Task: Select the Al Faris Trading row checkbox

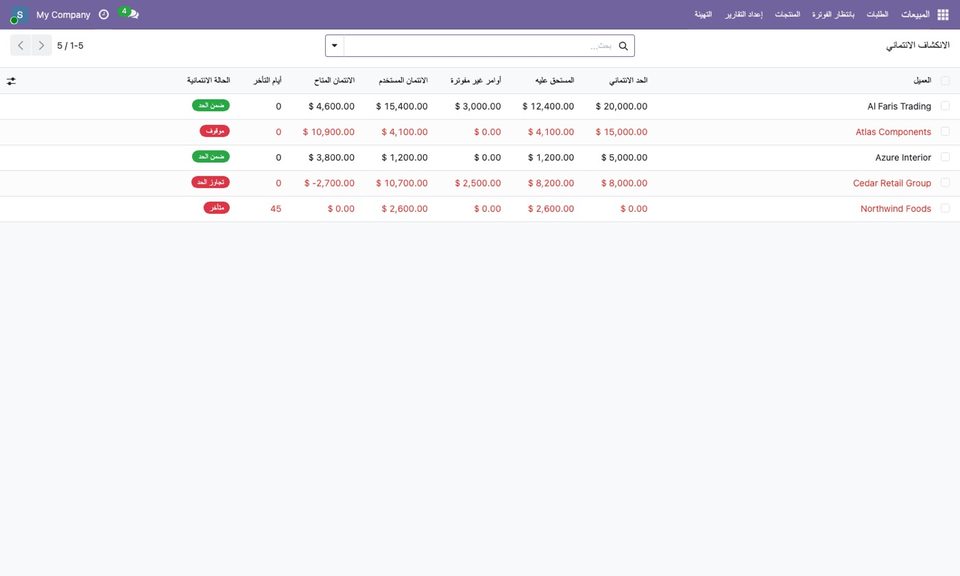Action: [945, 106]
